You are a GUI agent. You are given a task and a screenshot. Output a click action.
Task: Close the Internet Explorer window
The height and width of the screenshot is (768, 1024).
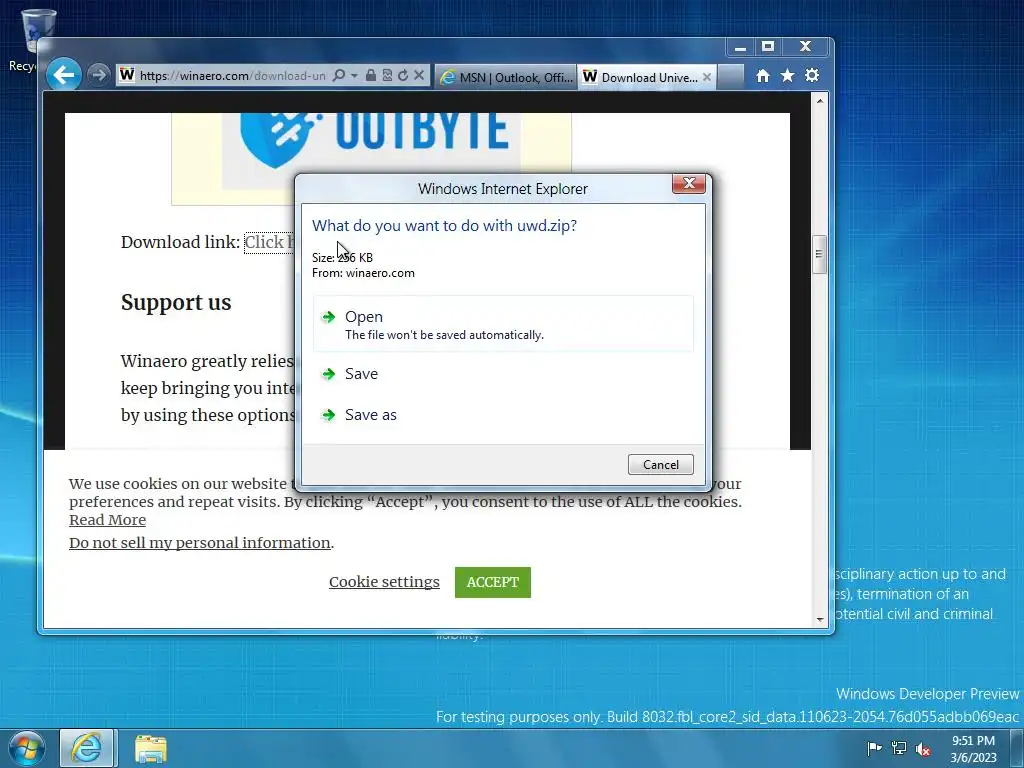click(x=805, y=47)
